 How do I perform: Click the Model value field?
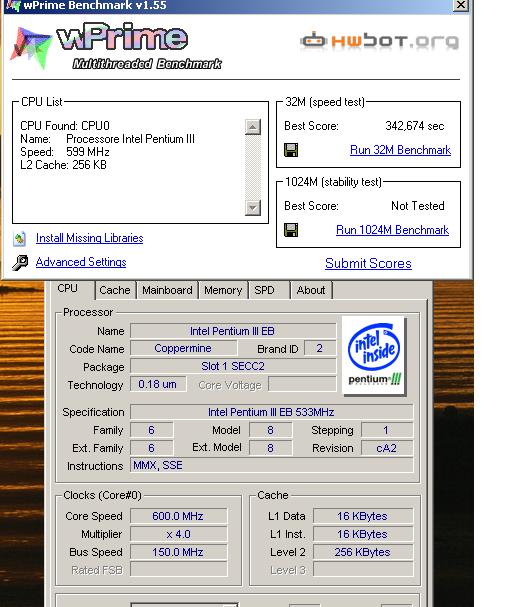click(x=270, y=430)
